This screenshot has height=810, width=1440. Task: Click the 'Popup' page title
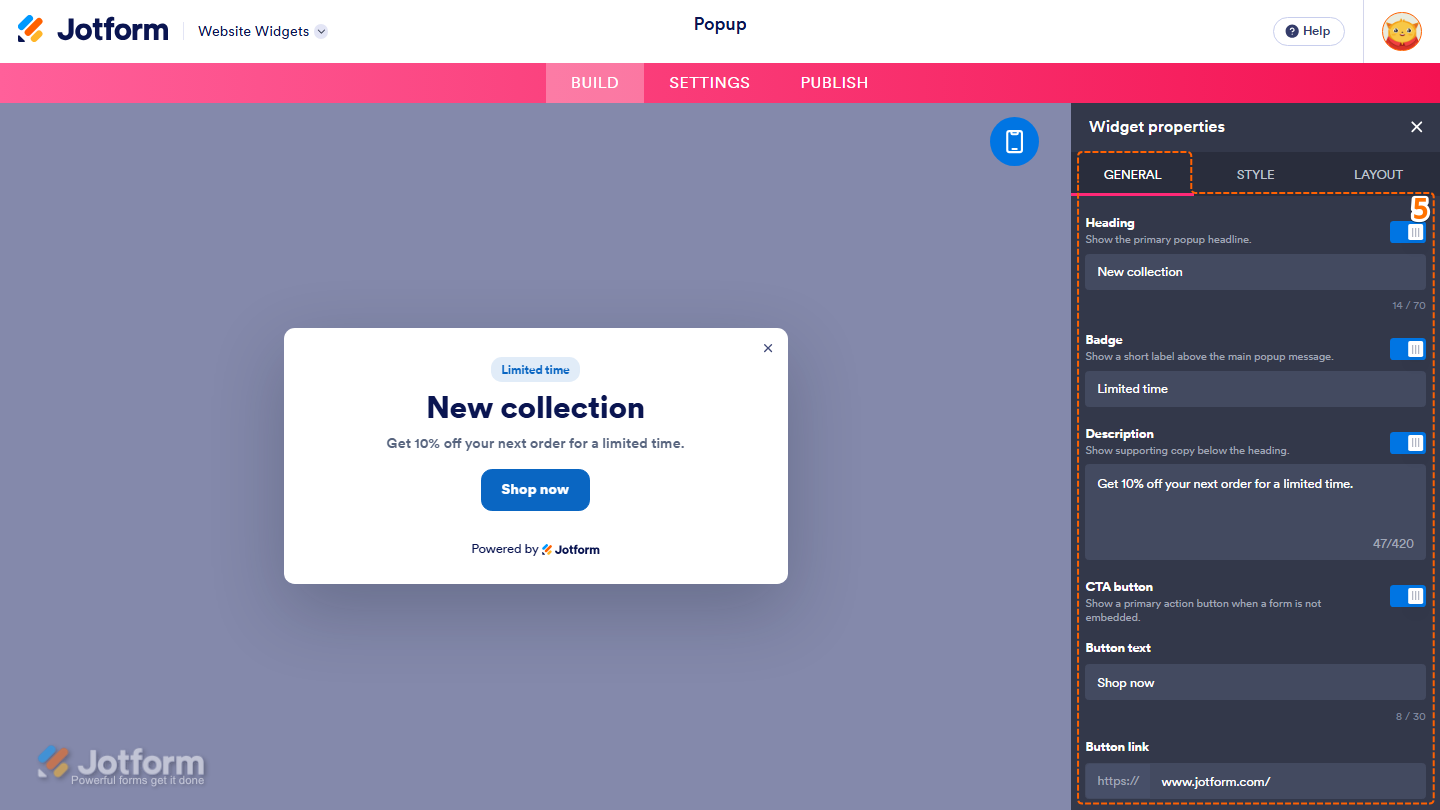click(720, 25)
